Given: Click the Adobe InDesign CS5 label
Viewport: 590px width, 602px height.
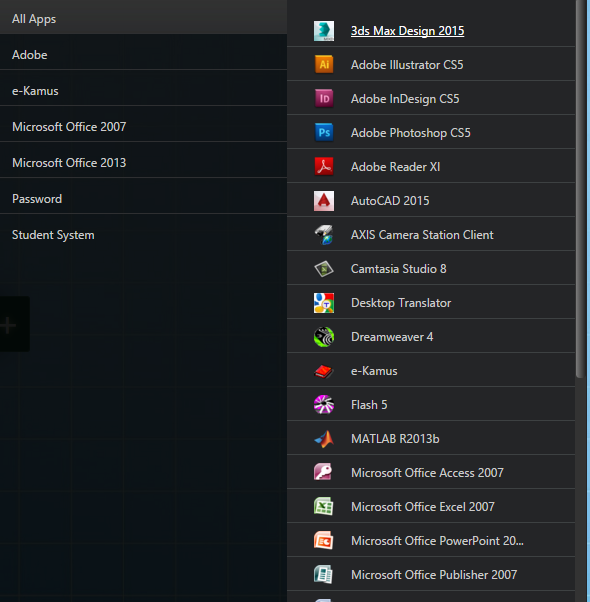Looking at the screenshot, I should point(405,99).
